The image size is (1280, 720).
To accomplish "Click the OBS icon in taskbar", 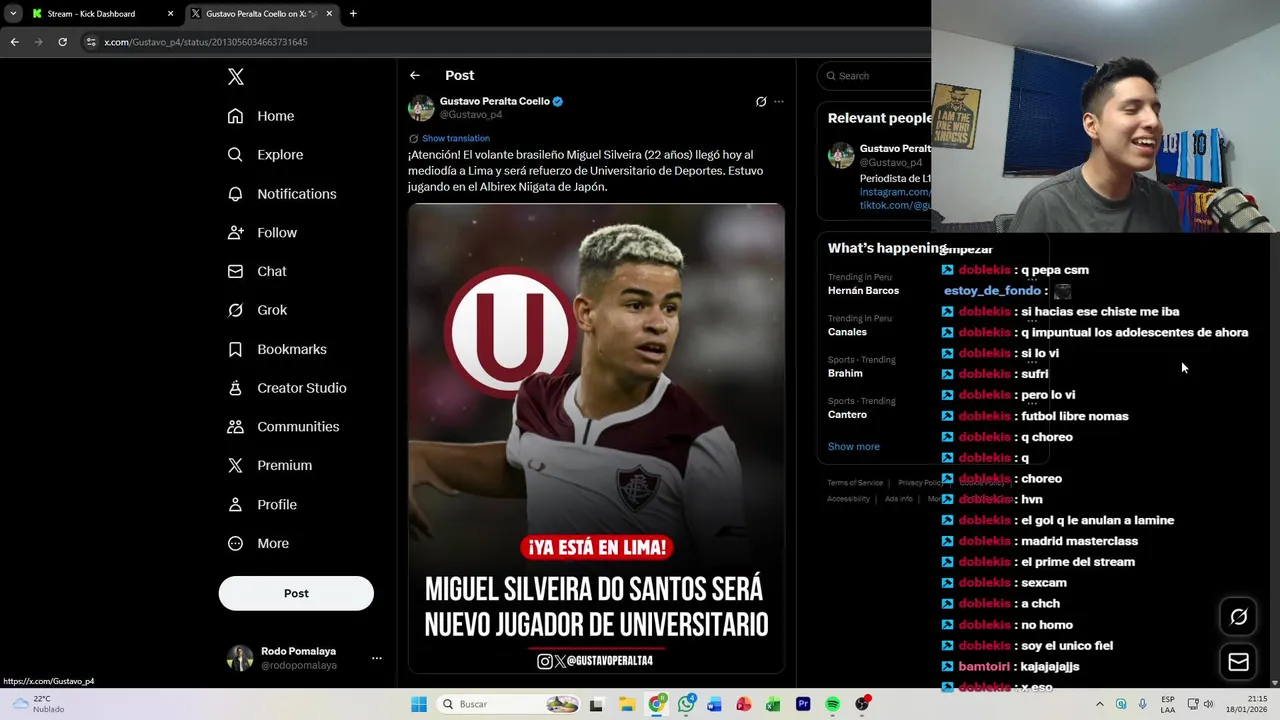I will 862,704.
